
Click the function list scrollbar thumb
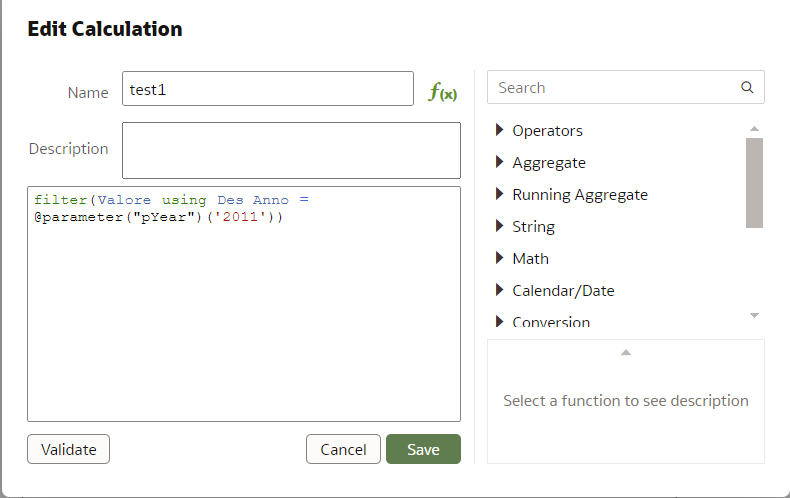(x=754, y=182)
